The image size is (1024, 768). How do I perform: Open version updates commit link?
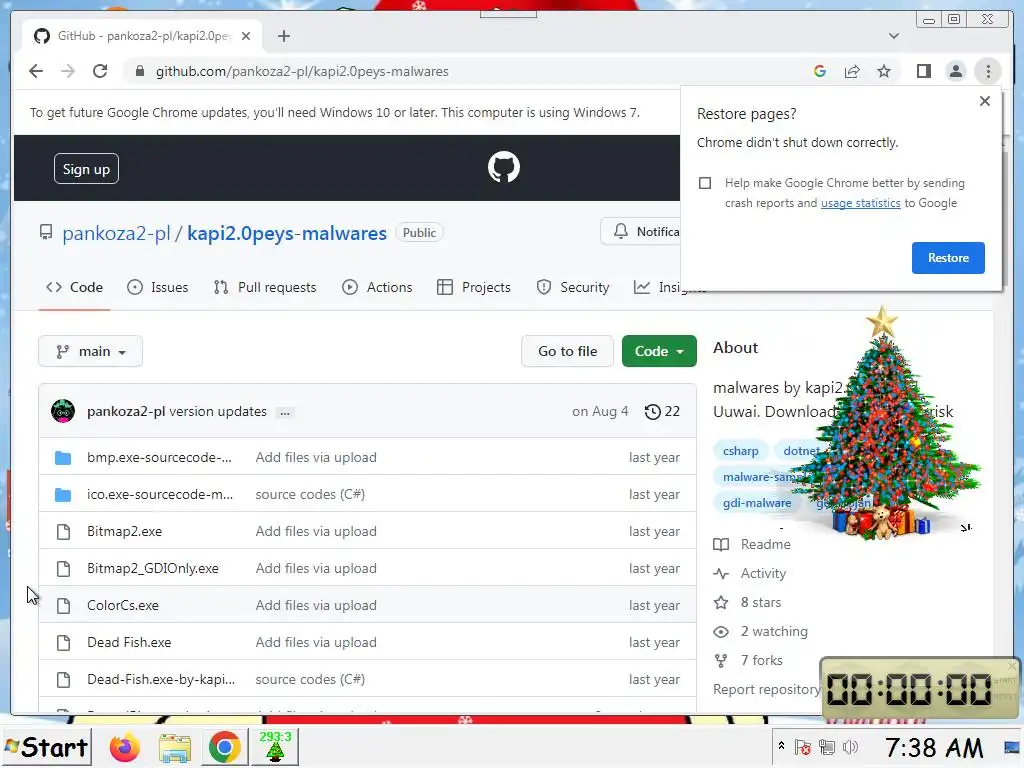coord(217,411)
